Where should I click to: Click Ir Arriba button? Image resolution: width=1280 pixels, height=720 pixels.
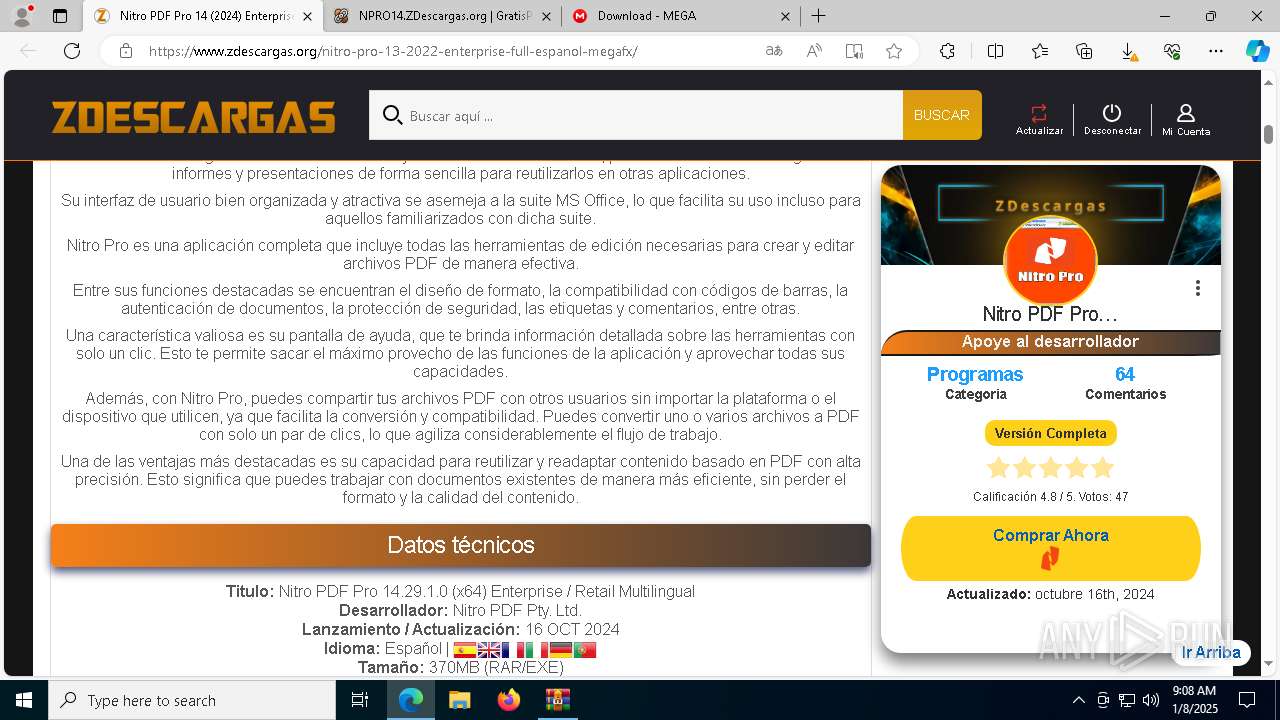[1210, 652]
